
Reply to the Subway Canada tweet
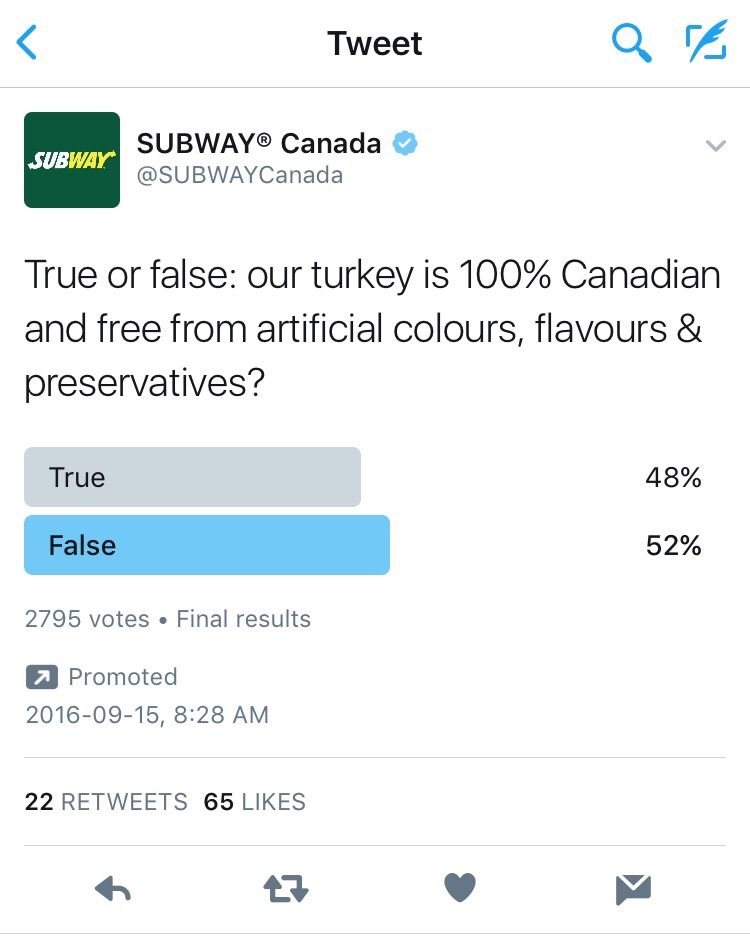pos(112,888)
